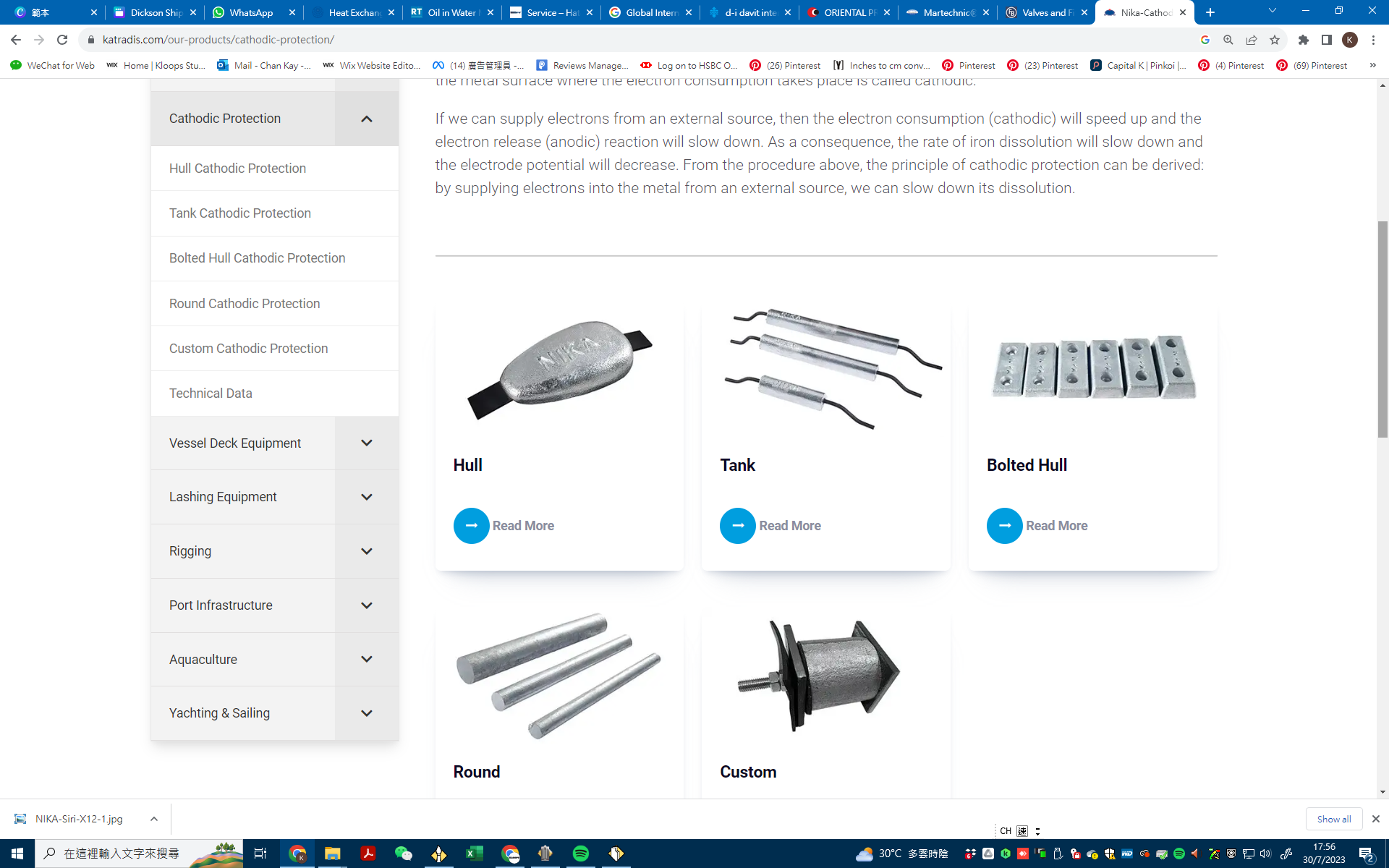The image size is (1389, 868).
Task: Click the blue arrow icon under Tank
Action: (737, 526)
